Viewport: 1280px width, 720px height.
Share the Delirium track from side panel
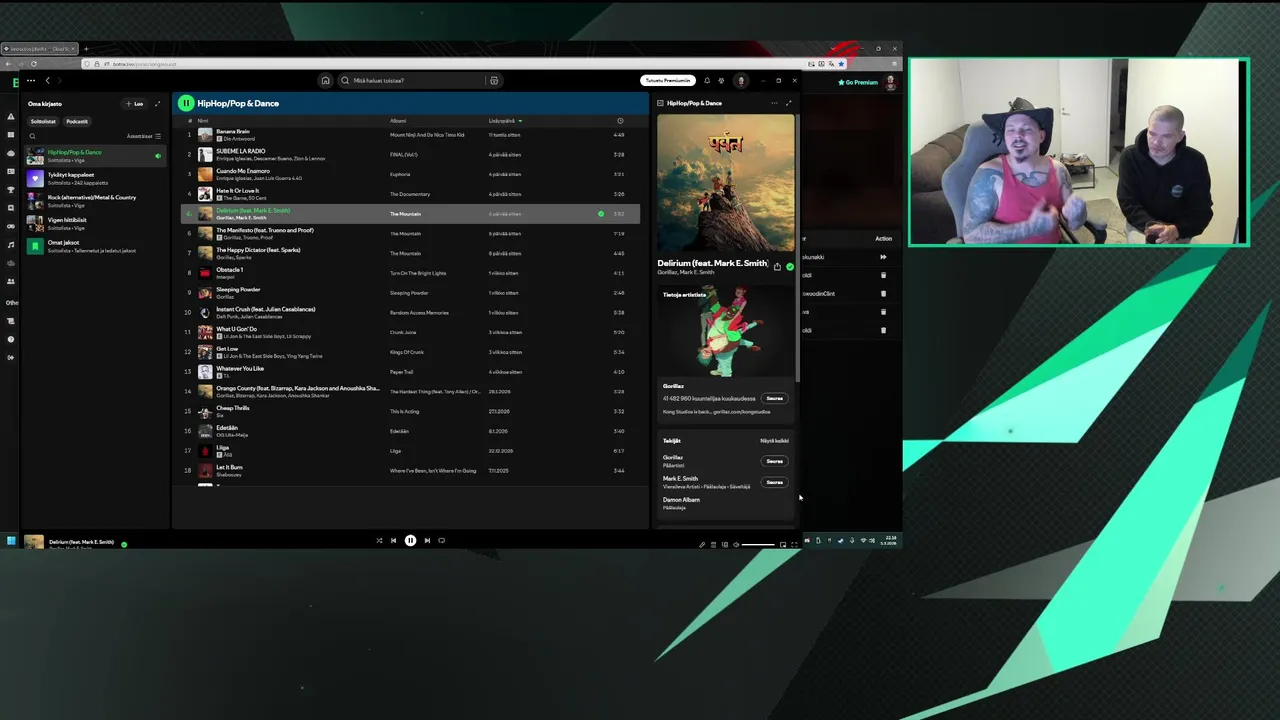pos(777,267)
